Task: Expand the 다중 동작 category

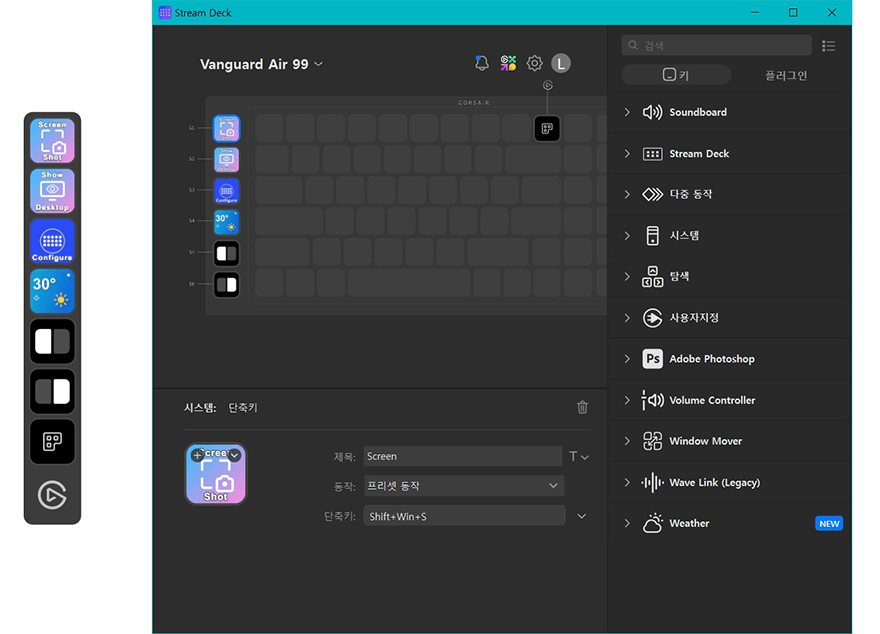Action: coord(627,194)
